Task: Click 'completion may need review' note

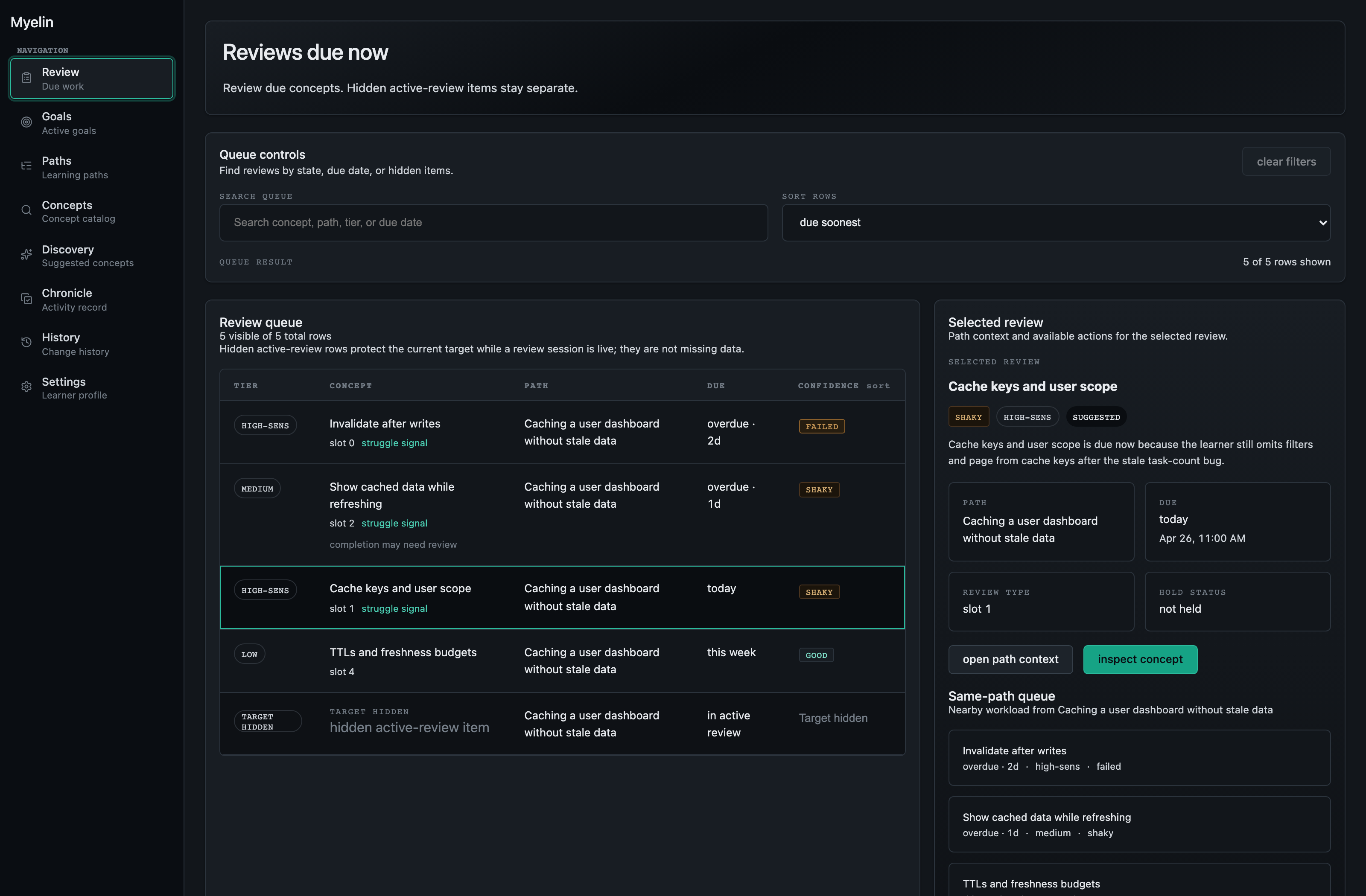Action: (x=393, y=544)
